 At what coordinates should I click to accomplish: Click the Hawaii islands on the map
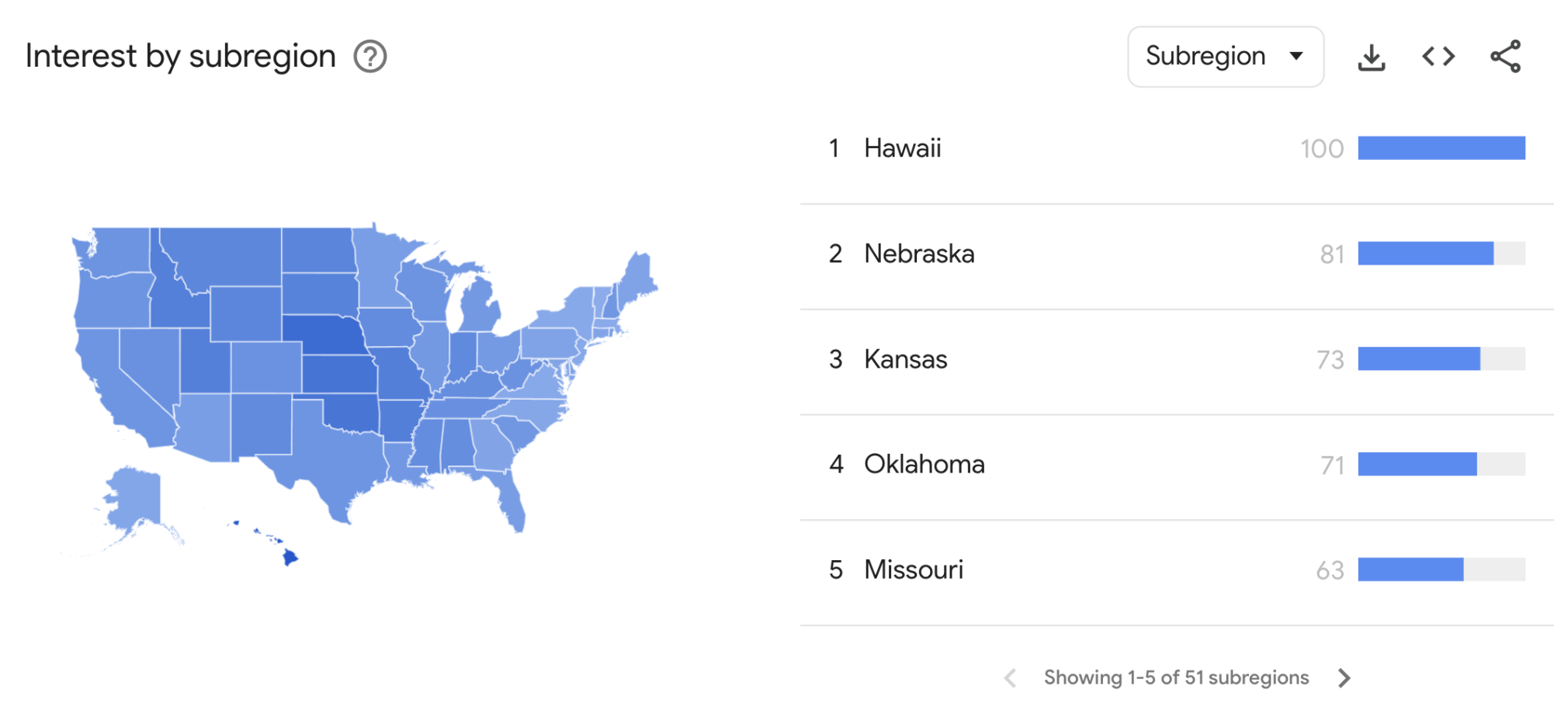(x=290, y=556)
